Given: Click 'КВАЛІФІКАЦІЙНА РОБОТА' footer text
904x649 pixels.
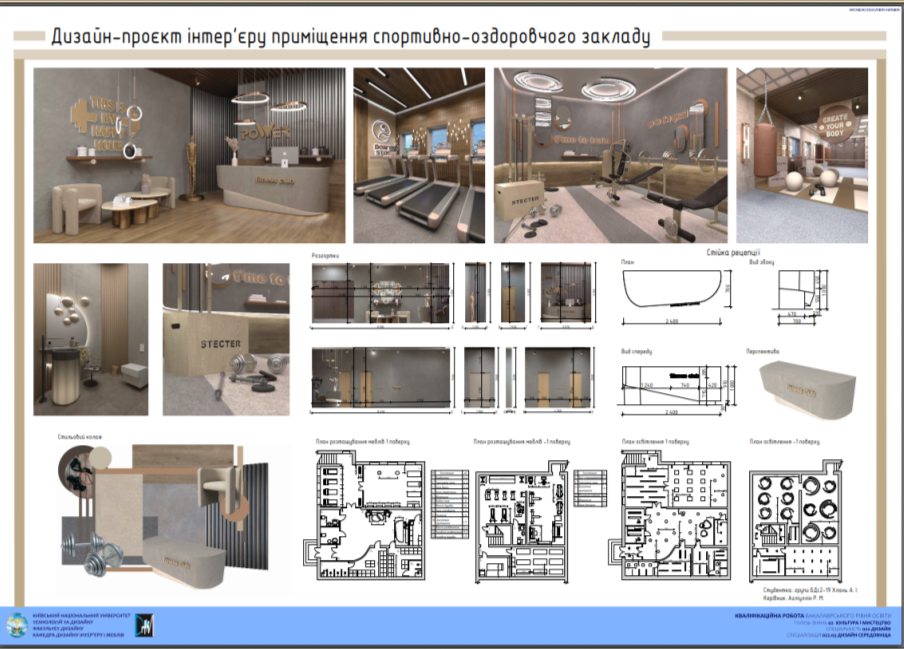Looking at the screenshot, I should 769,616.
